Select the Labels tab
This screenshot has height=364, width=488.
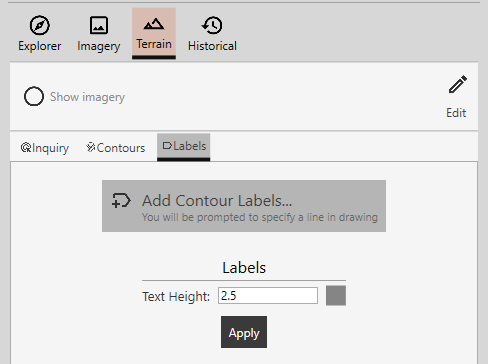(184, 147)
